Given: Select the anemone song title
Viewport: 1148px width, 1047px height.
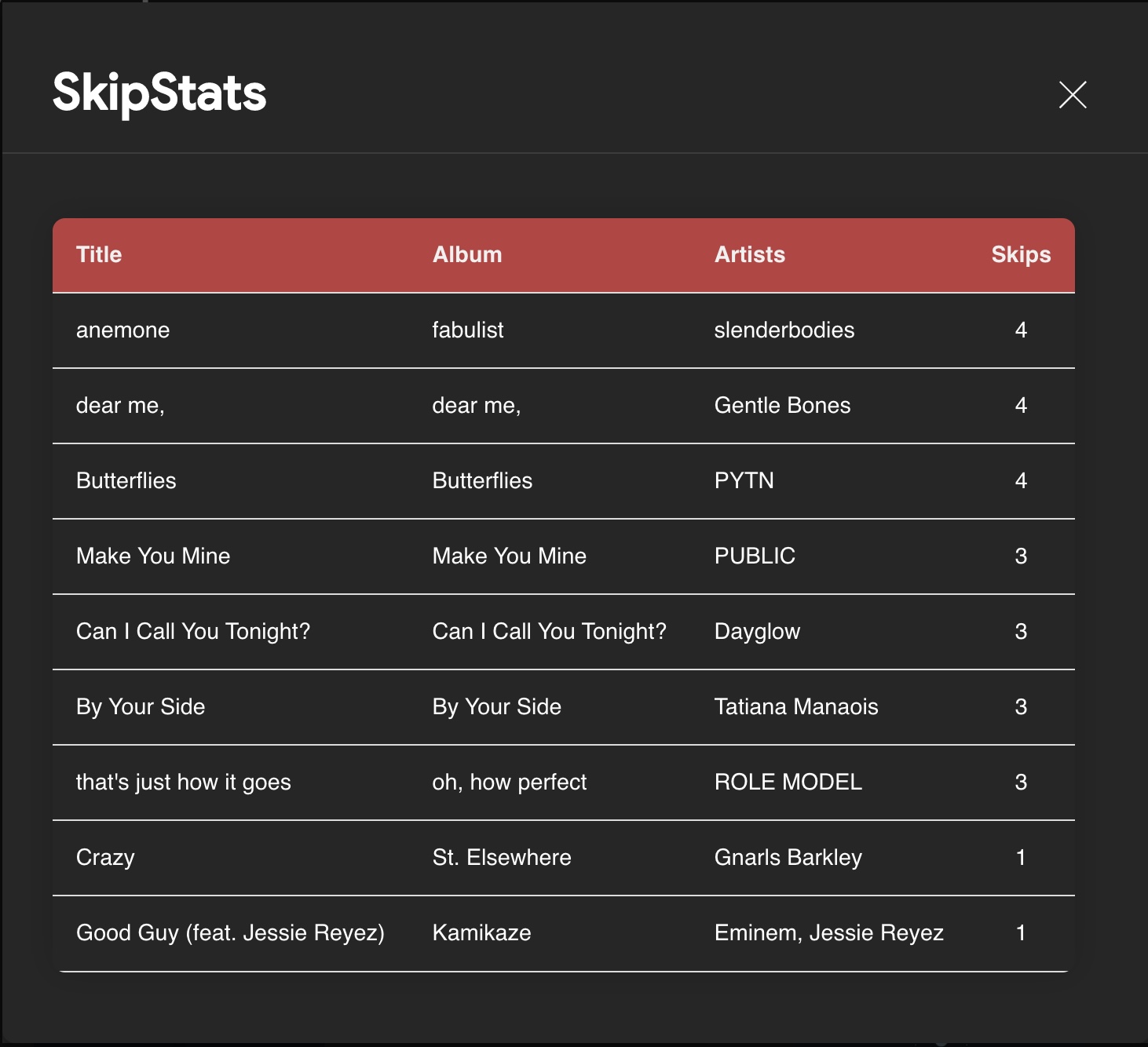Looking at the screenshot, I should tap(122, 330).
